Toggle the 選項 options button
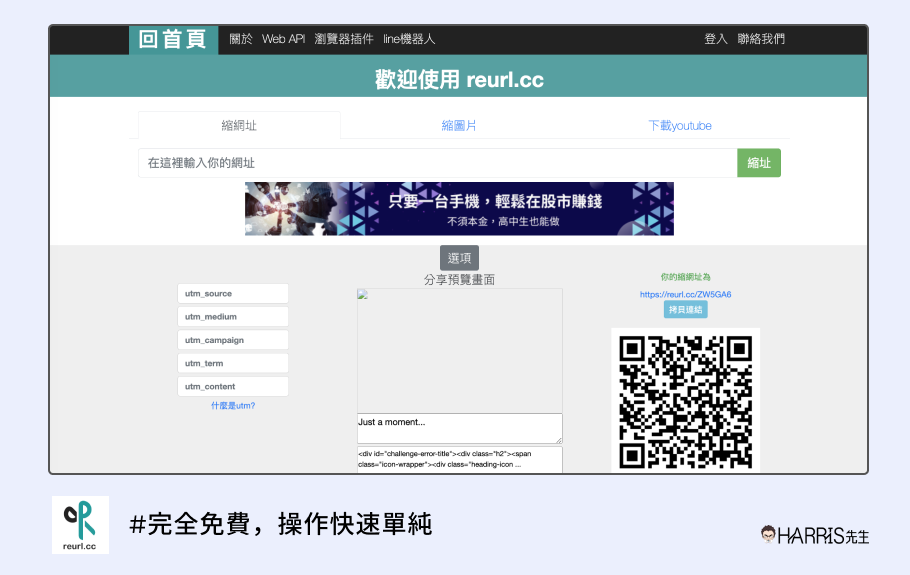The height and width of the screenshot is (575, 910). coord(459,258)
